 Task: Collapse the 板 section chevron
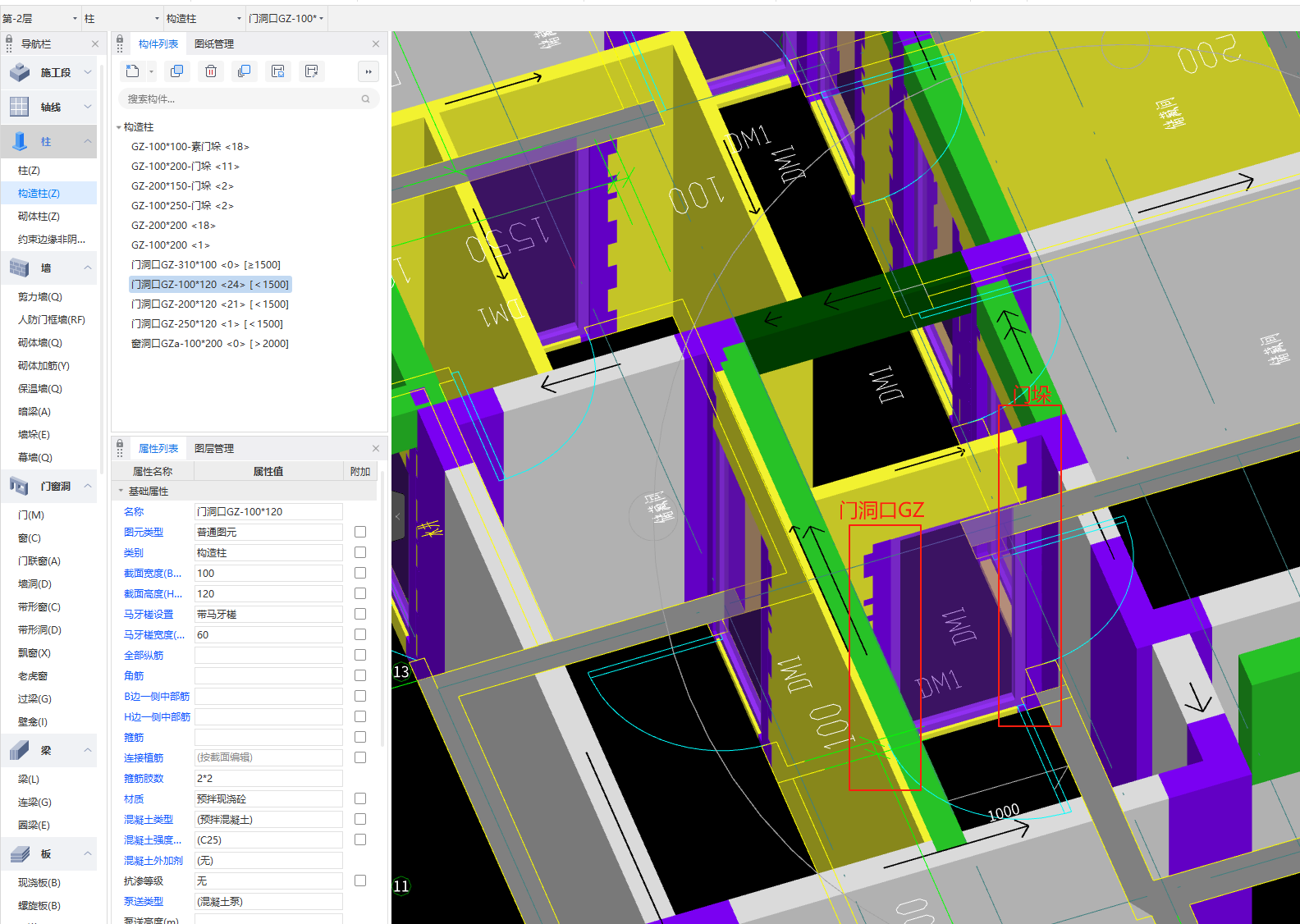click(x=87, y=853)
